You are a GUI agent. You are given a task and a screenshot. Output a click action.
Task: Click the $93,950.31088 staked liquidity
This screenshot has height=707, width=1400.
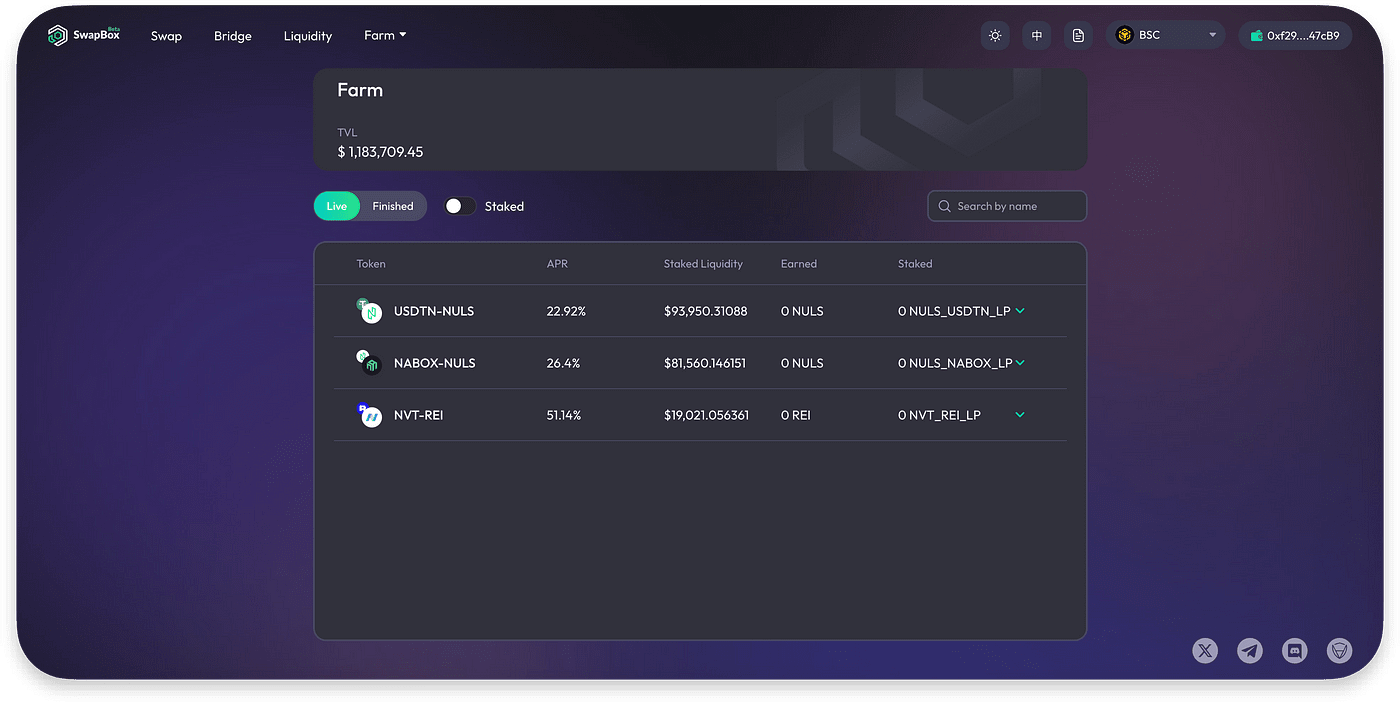[706, 311]
